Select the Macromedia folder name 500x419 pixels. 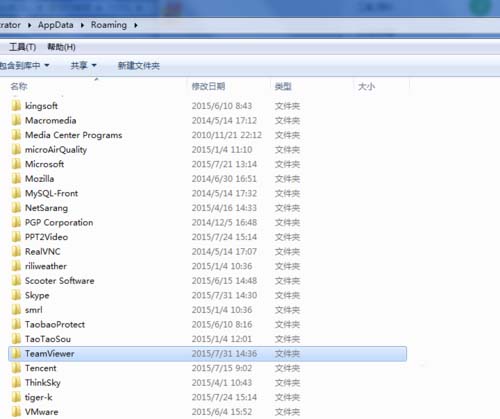tap(51, 120)
